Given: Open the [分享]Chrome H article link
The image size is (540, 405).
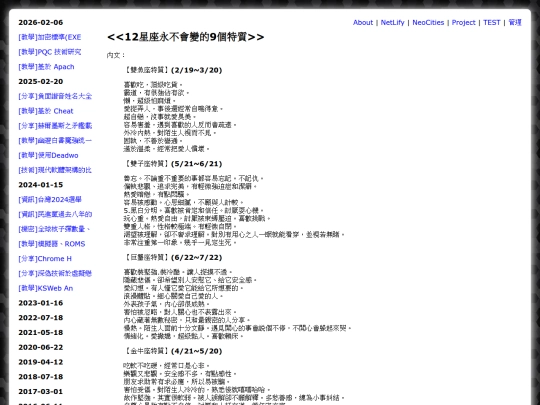Looking at the screenshot, I should tap(45, 259).
